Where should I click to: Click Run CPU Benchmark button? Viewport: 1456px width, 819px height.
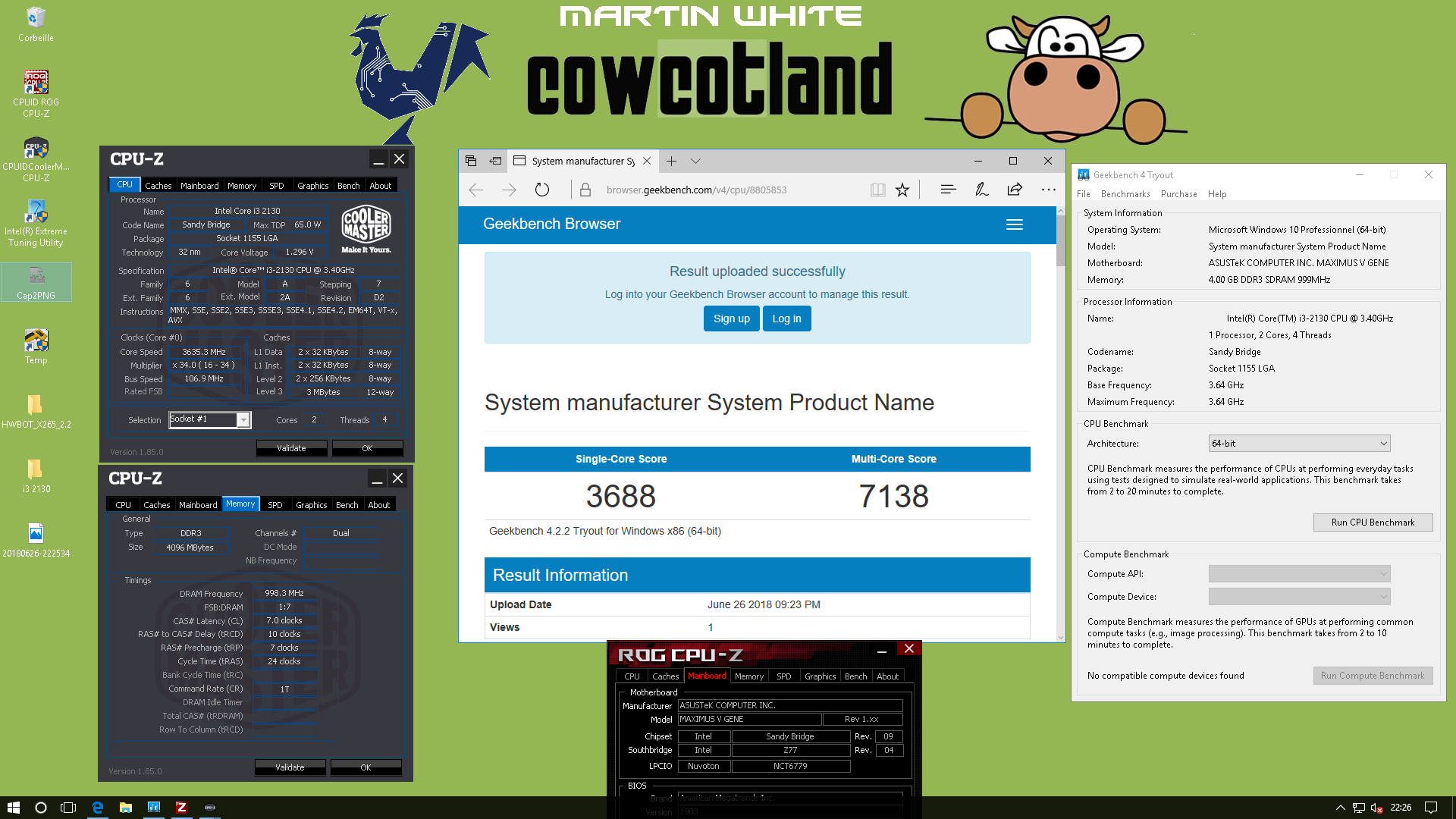[1373, 522]
